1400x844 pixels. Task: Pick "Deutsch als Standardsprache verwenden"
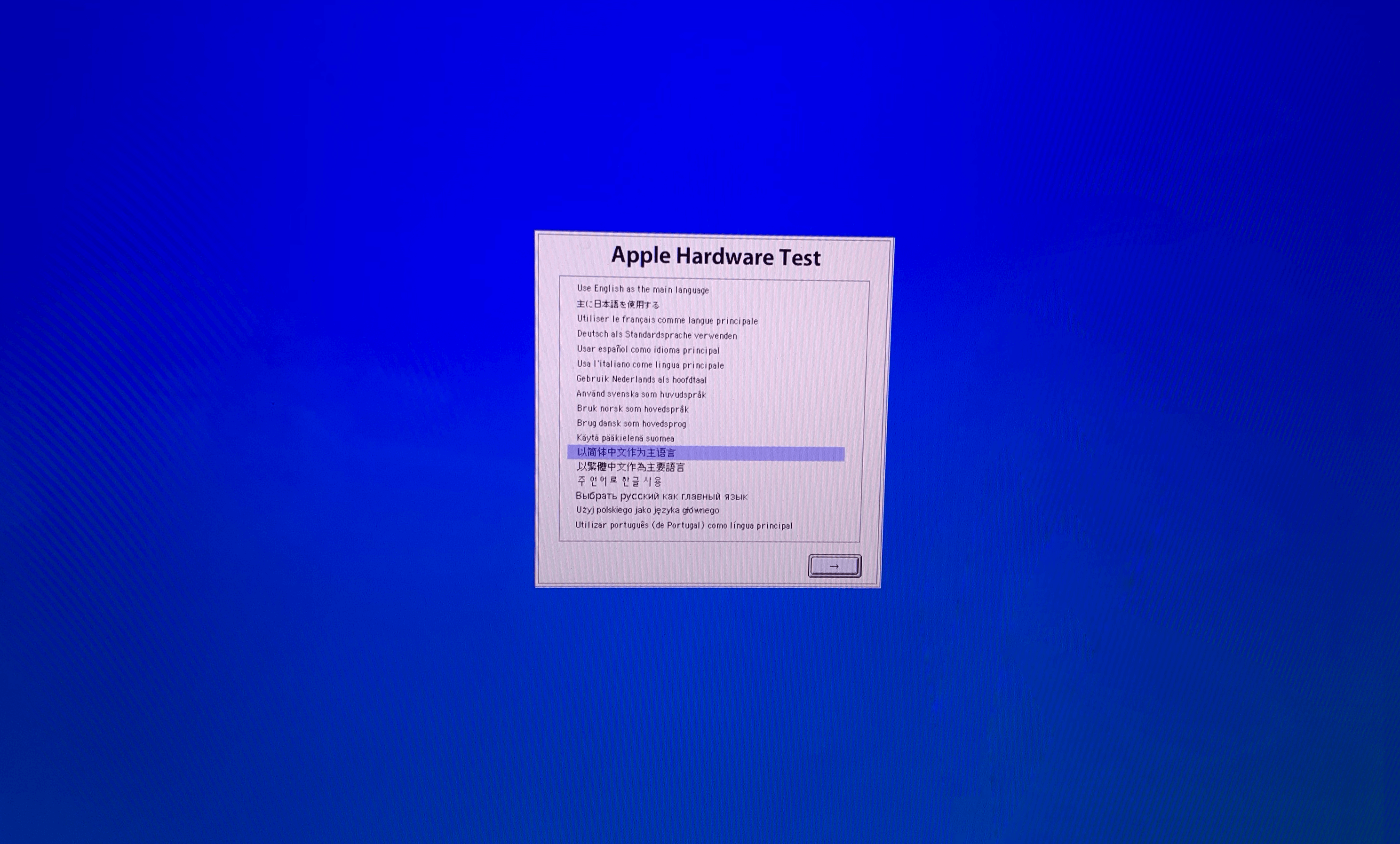pos(657,334)
